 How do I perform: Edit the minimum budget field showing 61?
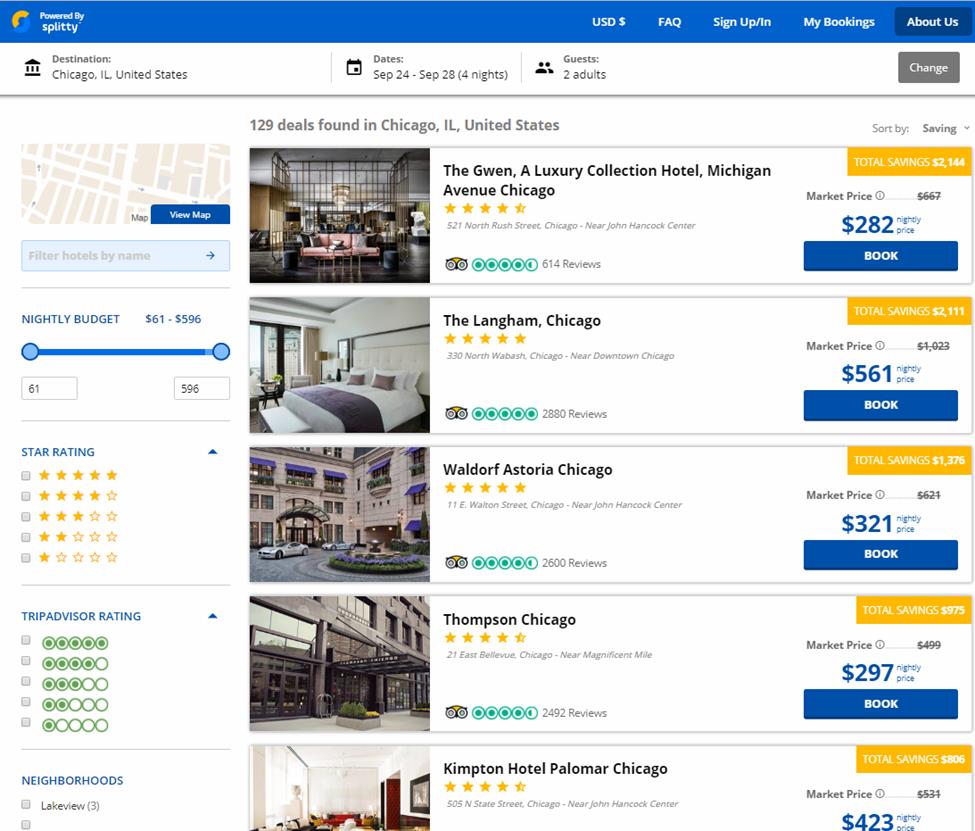pyautogui.click(x=50, y=389)
